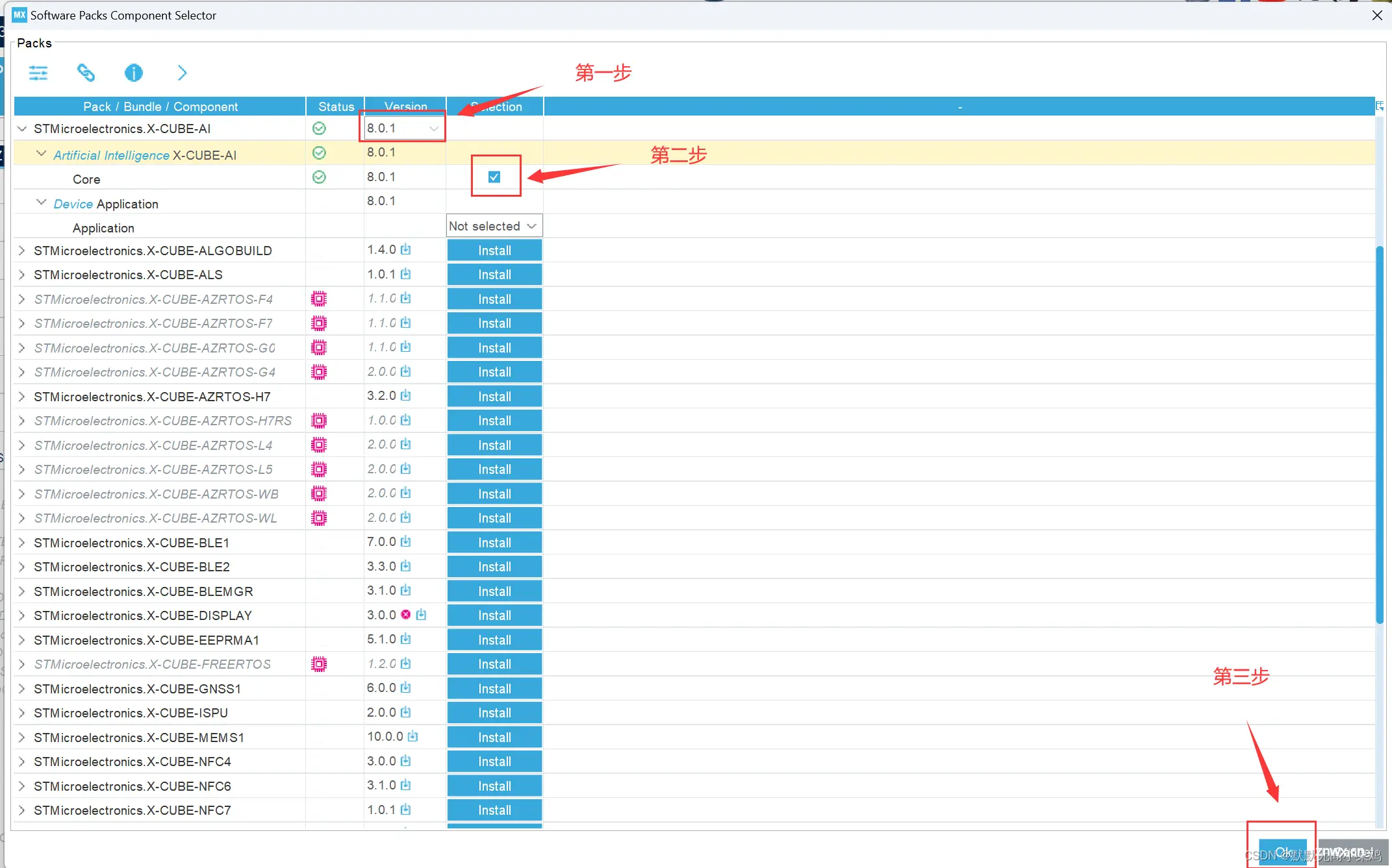1392x868 pixels.
Task: Install the X-CUBE-ALGOBUILD pack
Action: click(x=494, y=251)
